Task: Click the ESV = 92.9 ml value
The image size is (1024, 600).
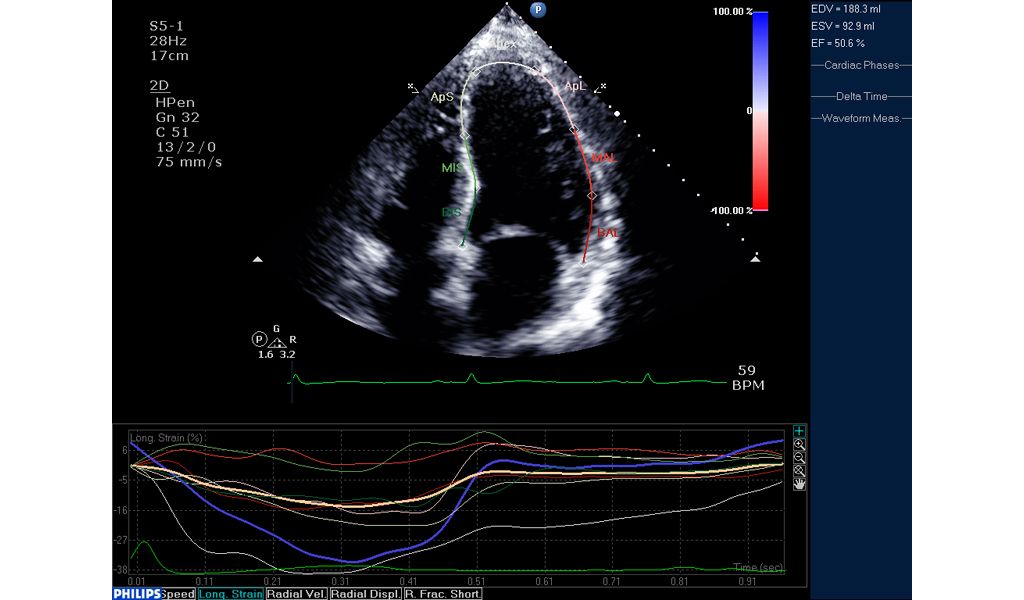Action: 842,26
